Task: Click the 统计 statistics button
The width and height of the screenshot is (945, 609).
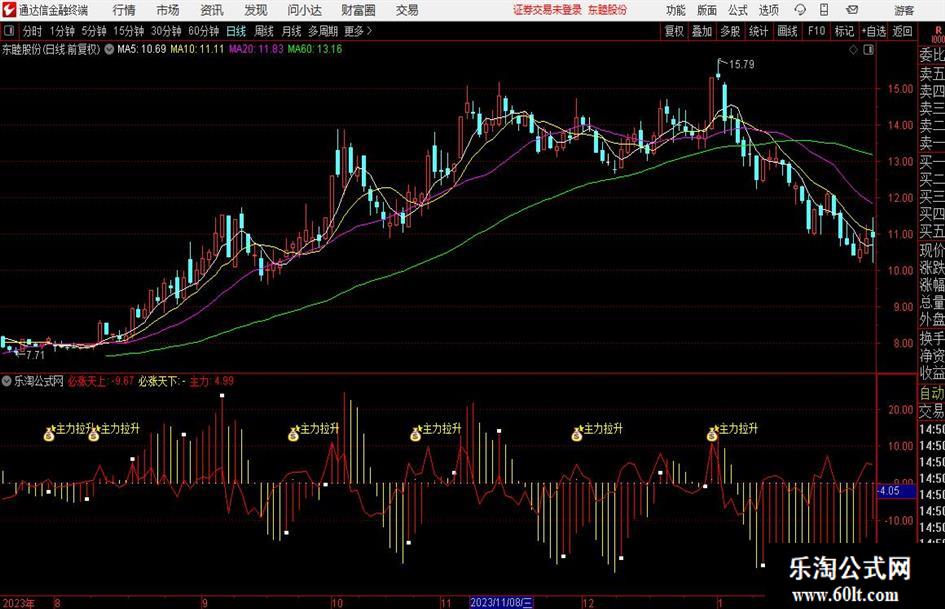Action: coord(758,31)
